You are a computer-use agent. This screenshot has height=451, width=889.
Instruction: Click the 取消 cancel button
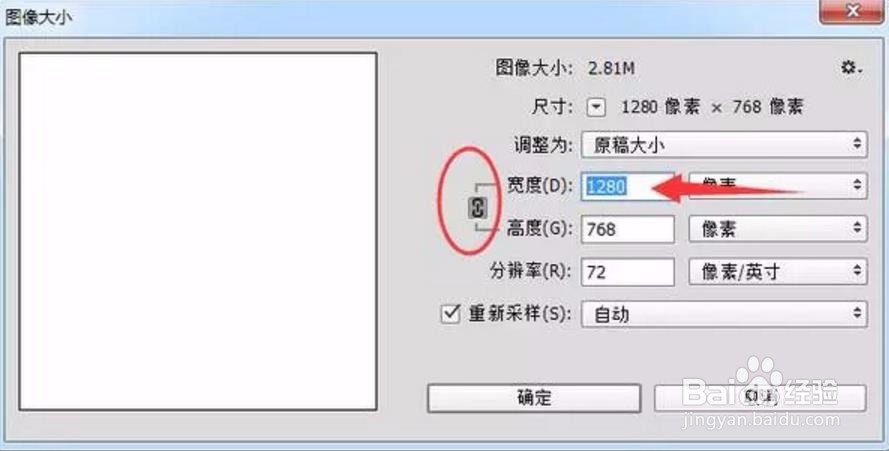click(760, 398)
